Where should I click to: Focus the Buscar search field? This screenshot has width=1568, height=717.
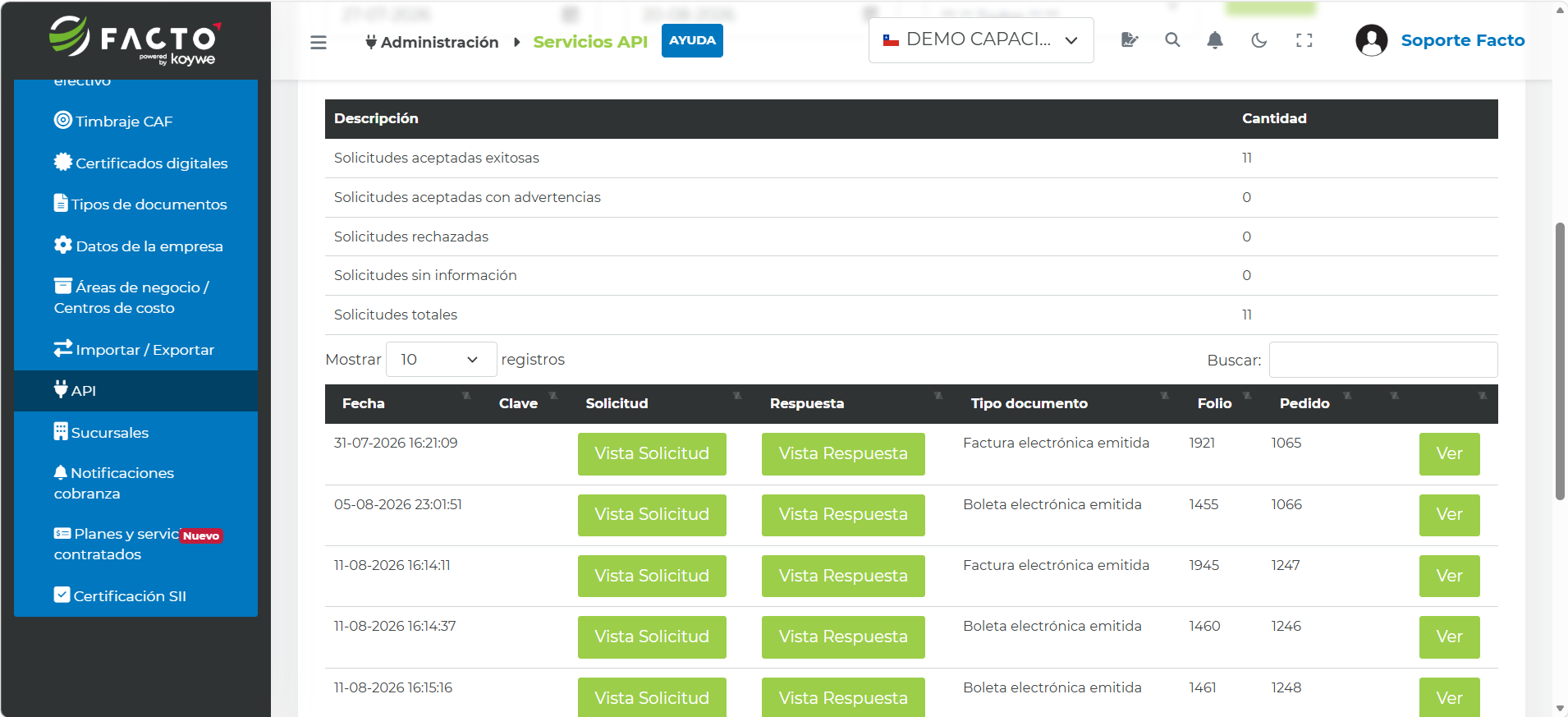pos(1383,360)
